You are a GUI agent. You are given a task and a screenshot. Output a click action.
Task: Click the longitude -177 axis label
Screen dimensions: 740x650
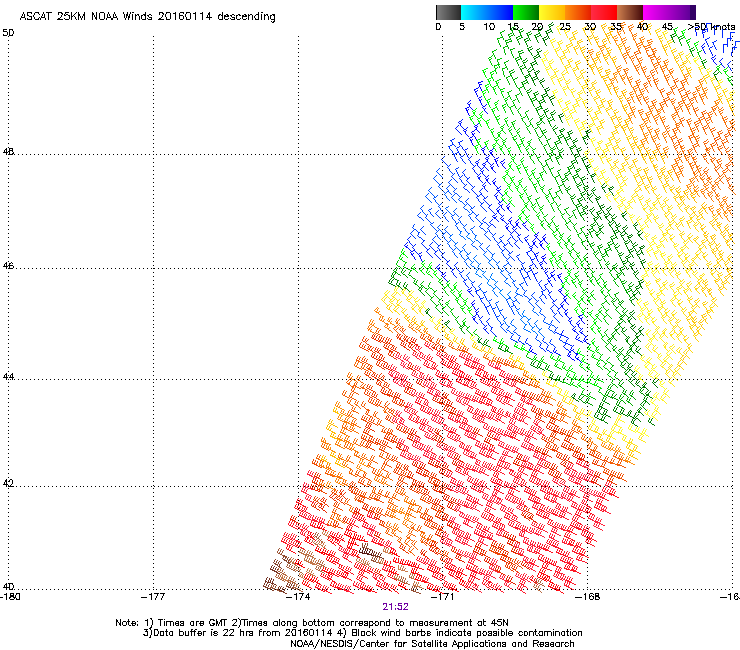(x=153, y=597)
